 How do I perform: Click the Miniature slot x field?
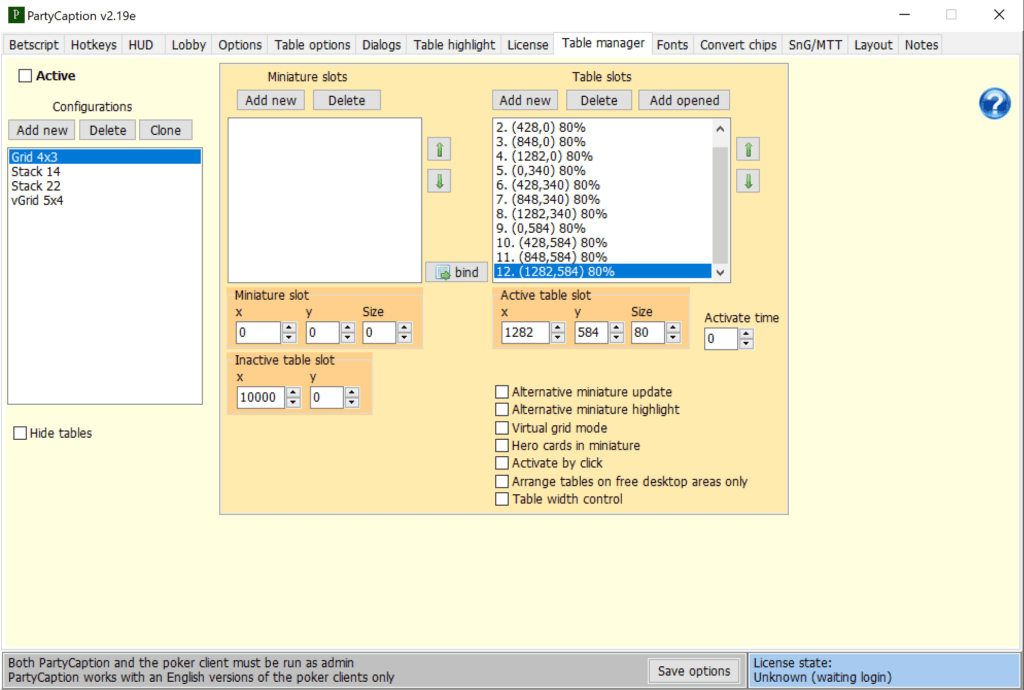(x=258, y=332)
